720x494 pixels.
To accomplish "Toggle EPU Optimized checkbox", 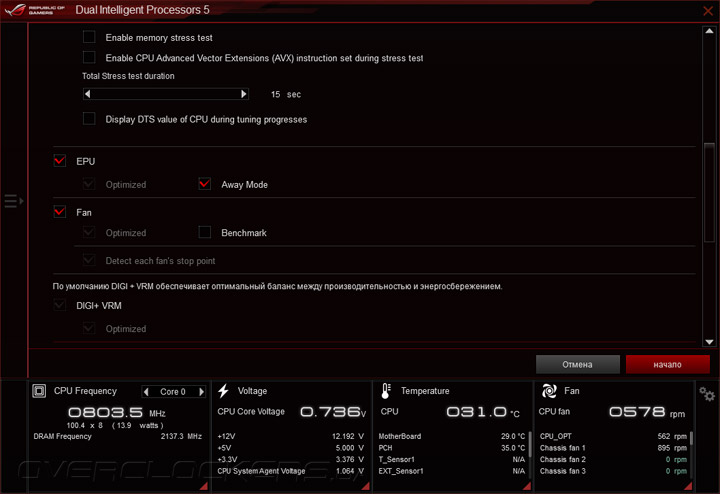I will click(89, 184).
